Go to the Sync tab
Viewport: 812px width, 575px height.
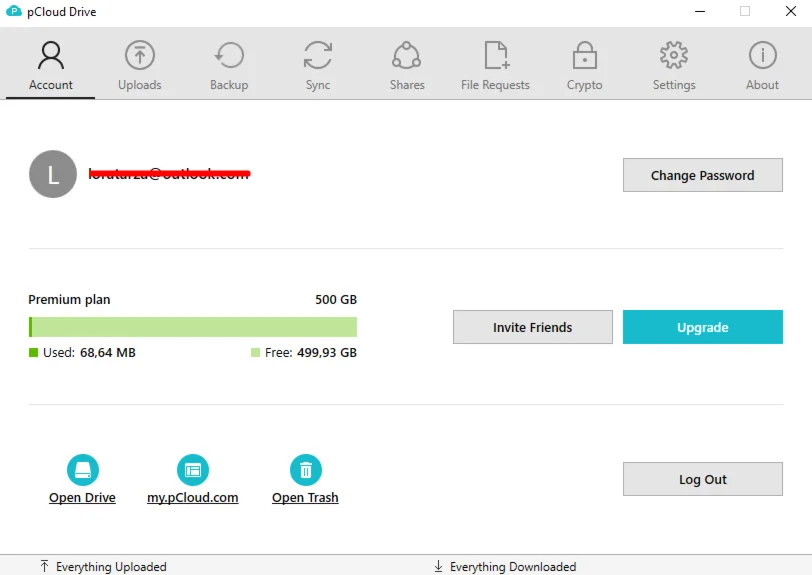[317, 66]
